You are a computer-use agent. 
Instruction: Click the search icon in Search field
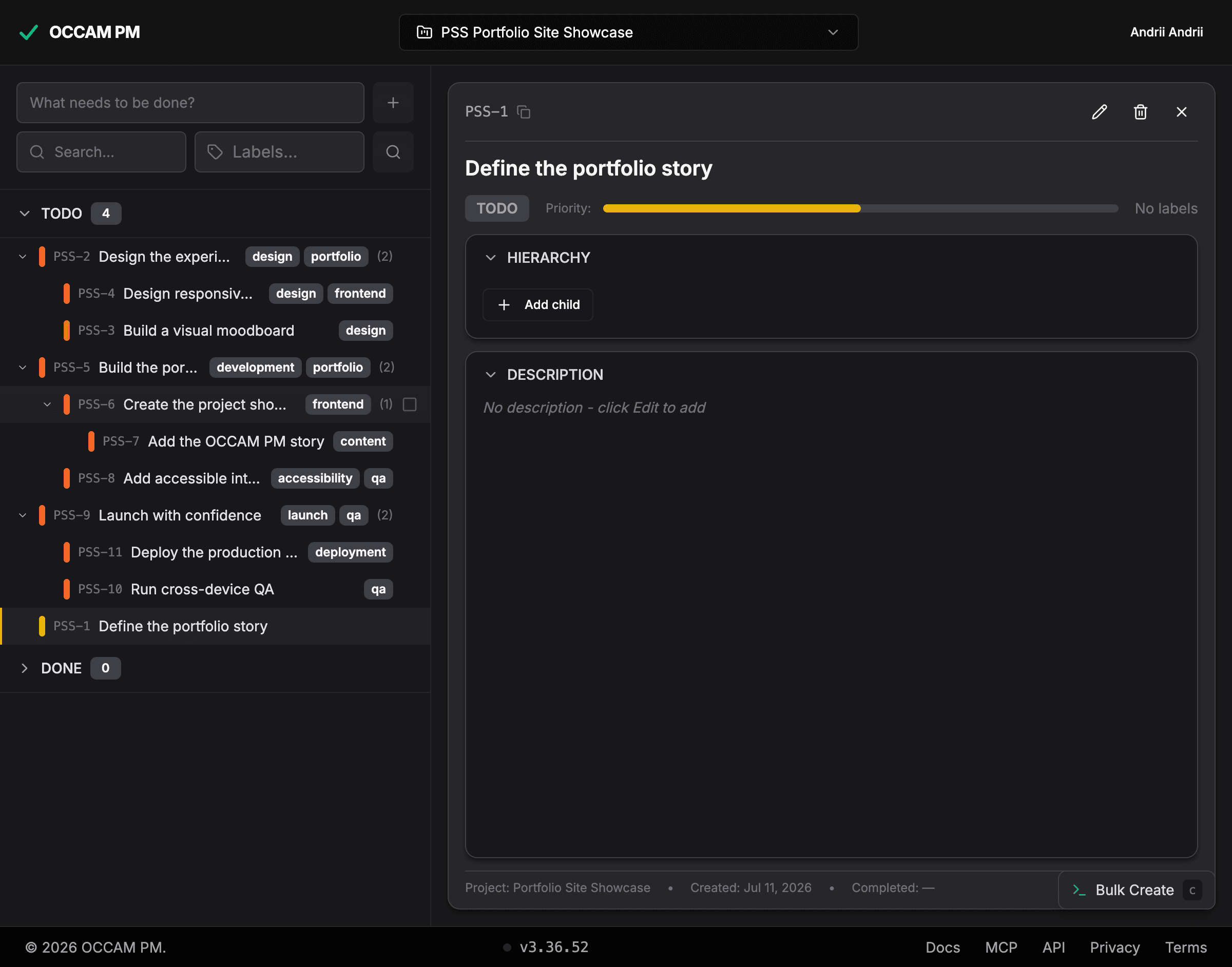pos(37,152)
